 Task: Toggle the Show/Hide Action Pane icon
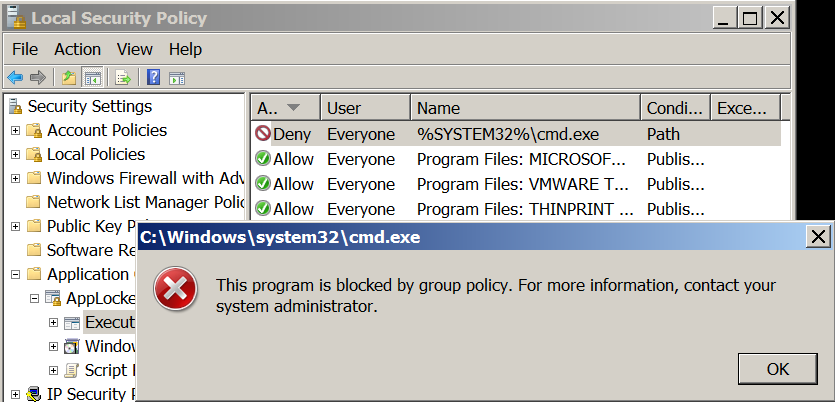point(177,78)
